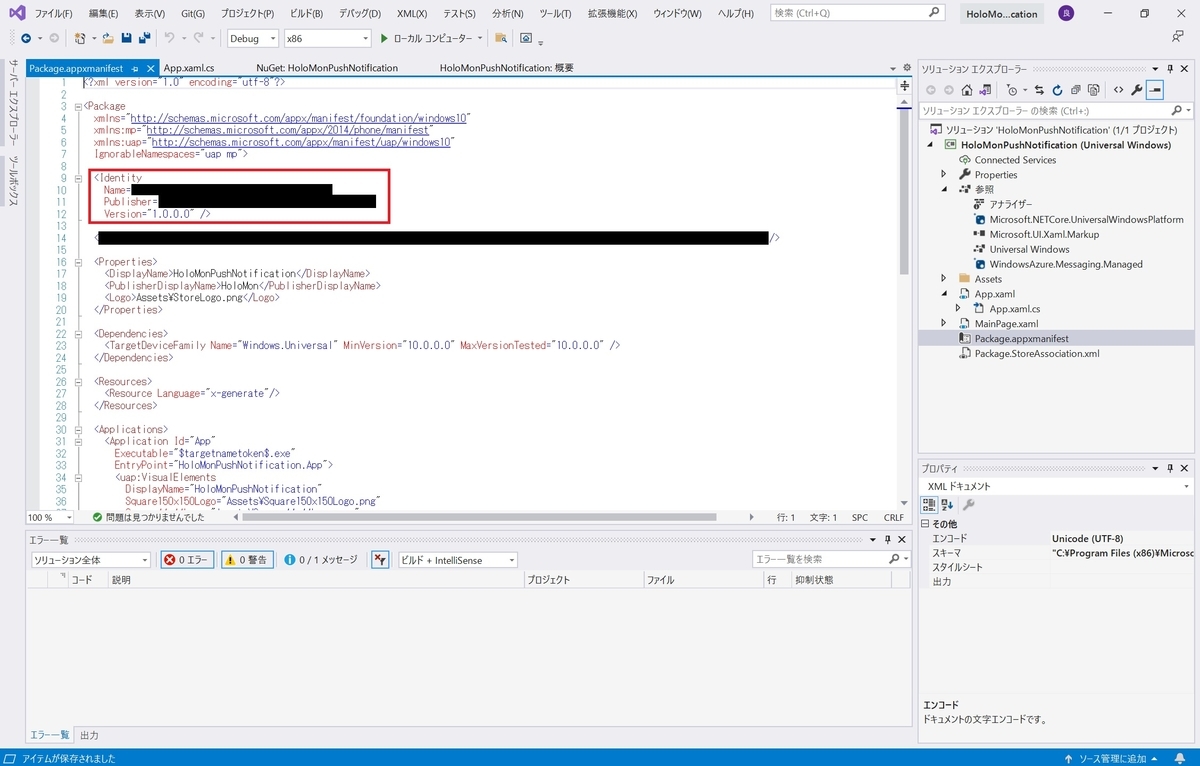Select Connected Services in Solution Explorer
This screenshot has width=1200, height=766.
[x=1015, y=160]
